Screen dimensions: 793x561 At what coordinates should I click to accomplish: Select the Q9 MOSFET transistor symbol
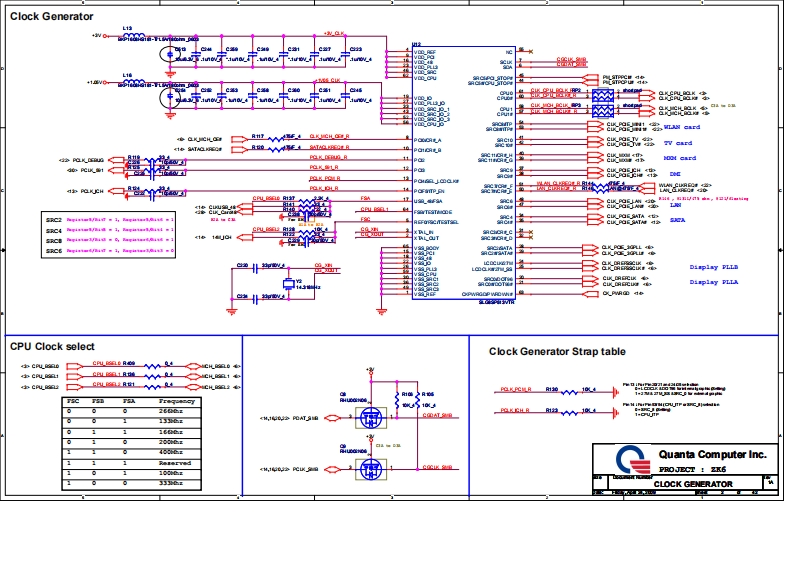pyautogui.click(x=370, y=467)
